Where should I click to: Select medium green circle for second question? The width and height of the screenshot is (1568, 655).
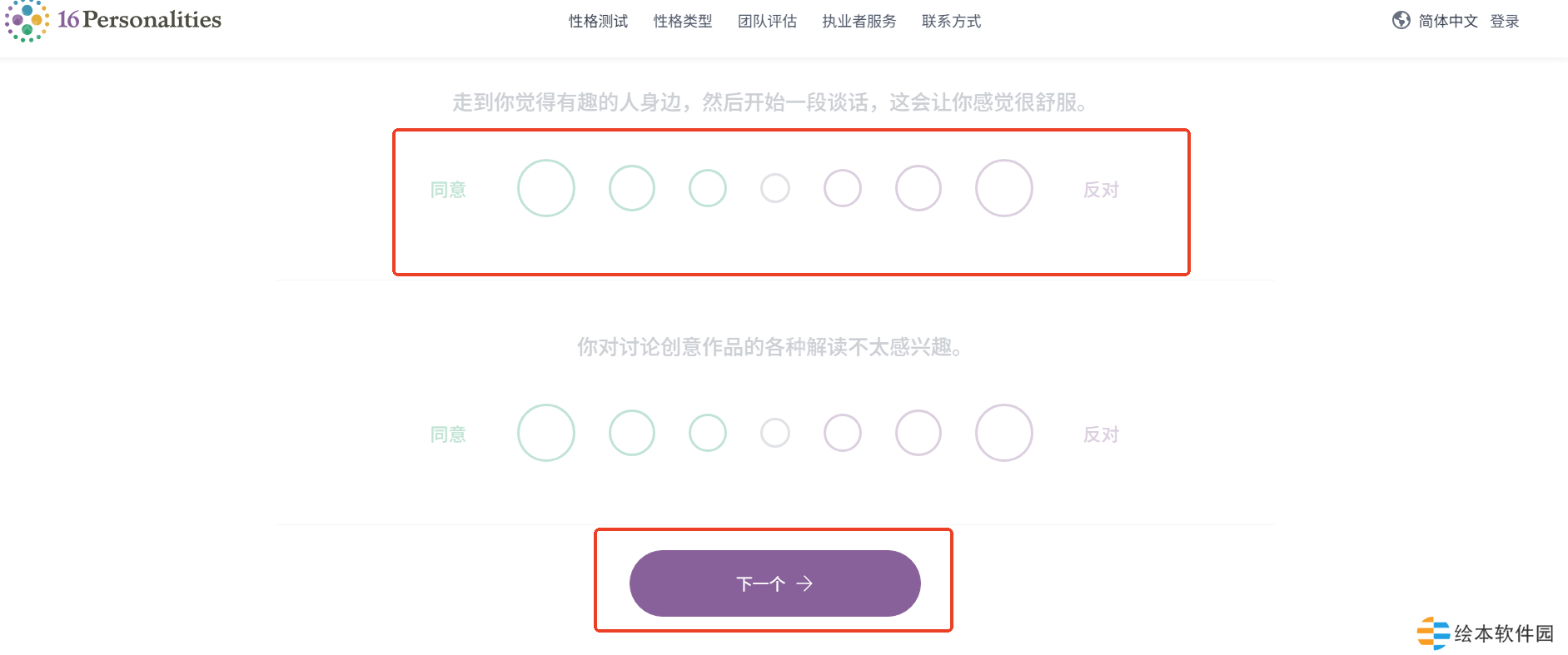tap(632, 433)
